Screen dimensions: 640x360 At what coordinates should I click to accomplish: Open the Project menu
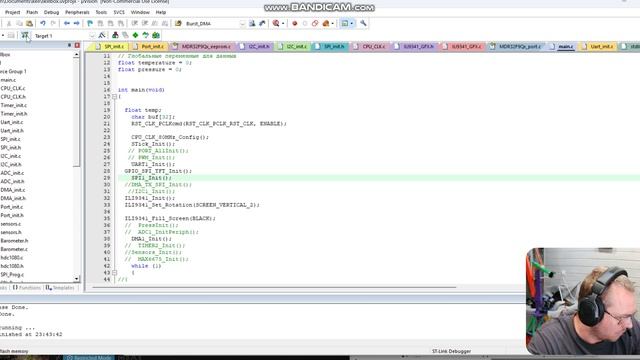[x=13, y=13]
